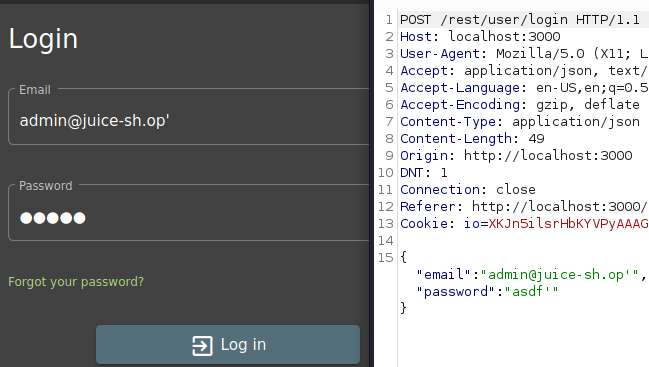Screen dimensions: 649x367
Task: Select the Content-Type application/json header
Action: click(x=520, y=121)
